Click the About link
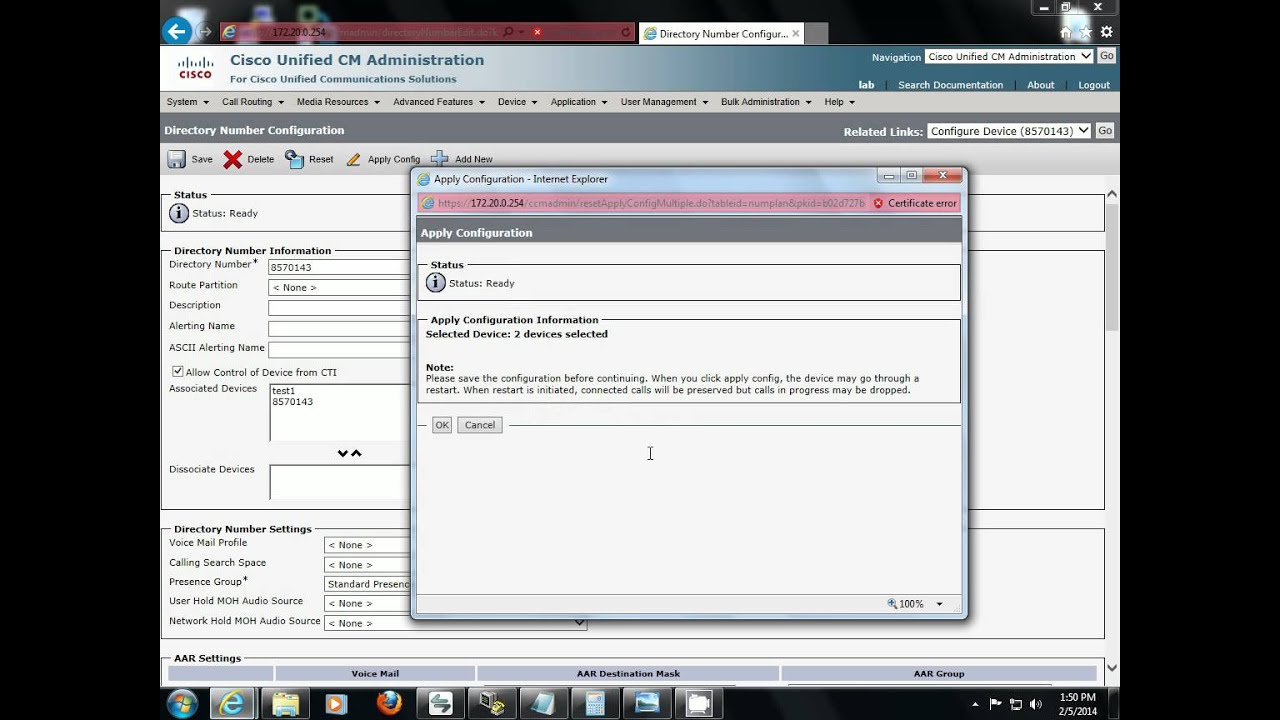 pyautogui.click(x=1041, y=85)
